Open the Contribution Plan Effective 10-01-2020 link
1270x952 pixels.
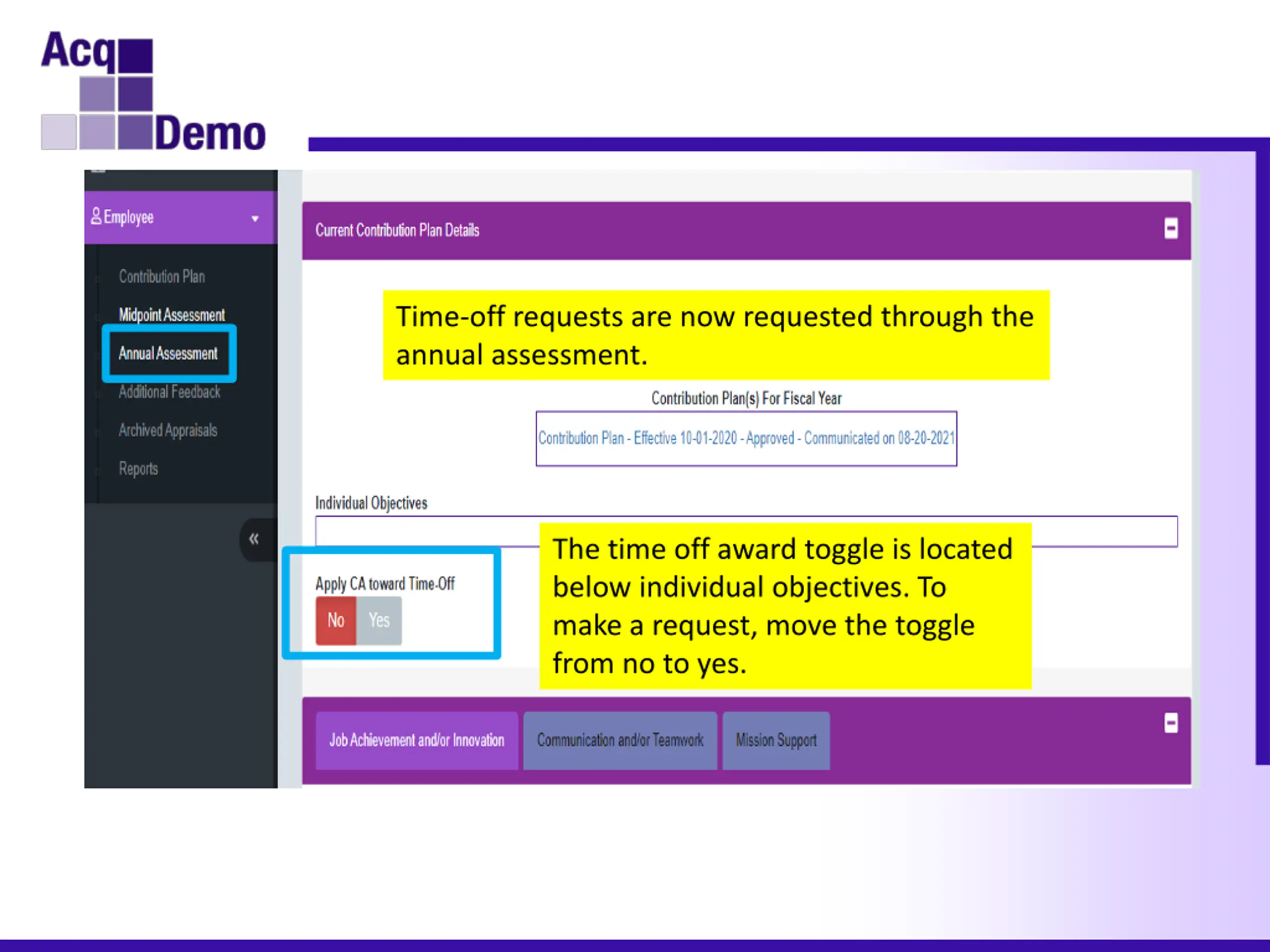coord(747,438)
